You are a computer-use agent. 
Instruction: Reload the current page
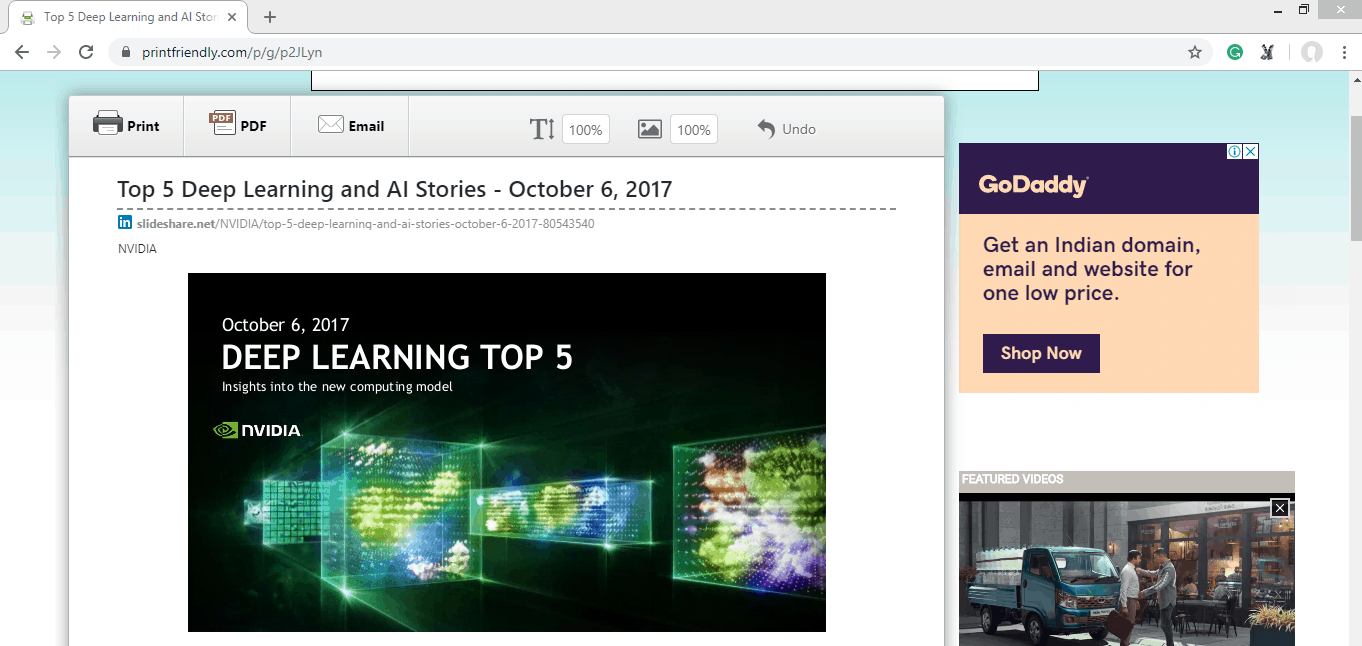point(86,52)
